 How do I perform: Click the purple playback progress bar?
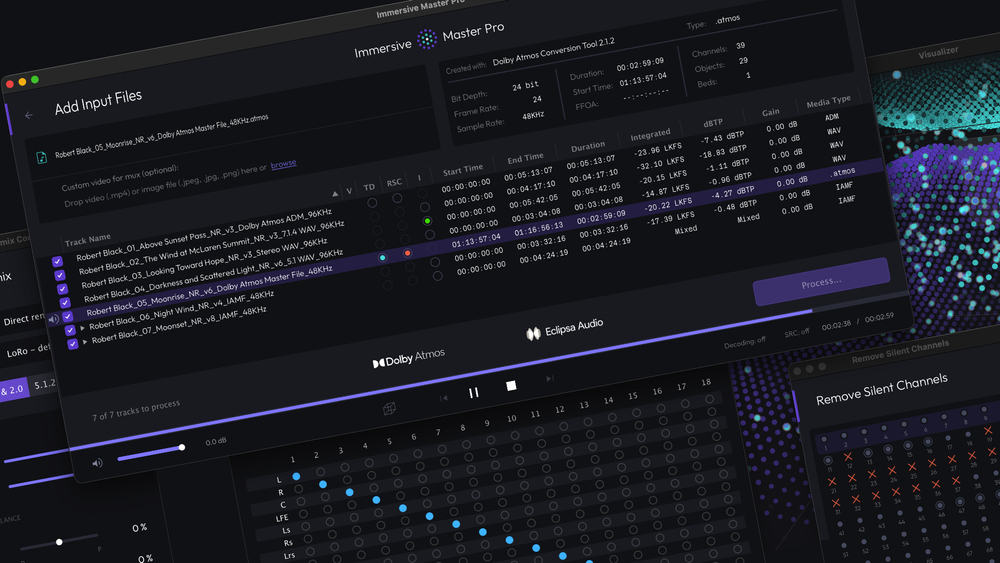440,381
